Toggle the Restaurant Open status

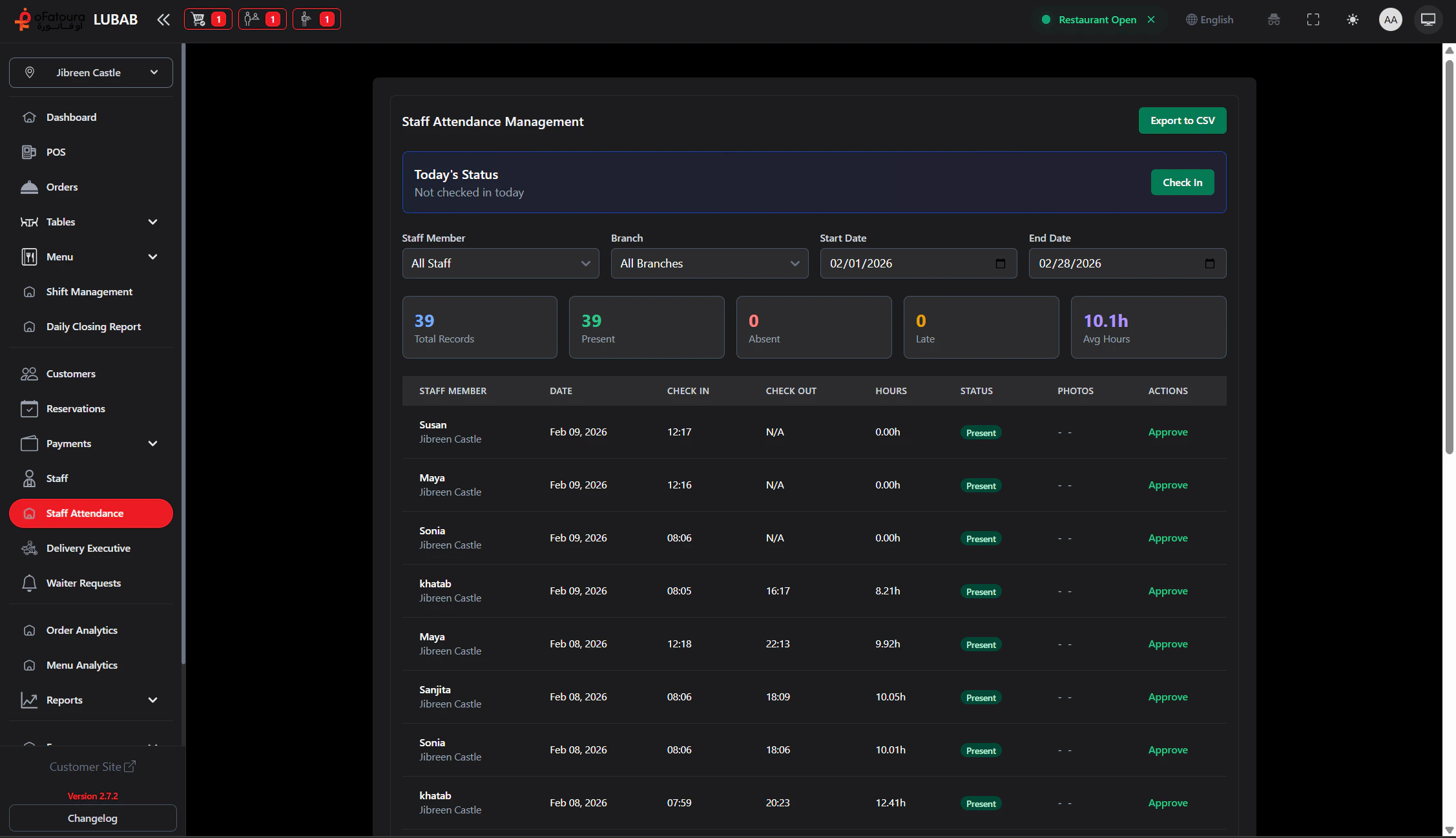(x=1097, y=19)
